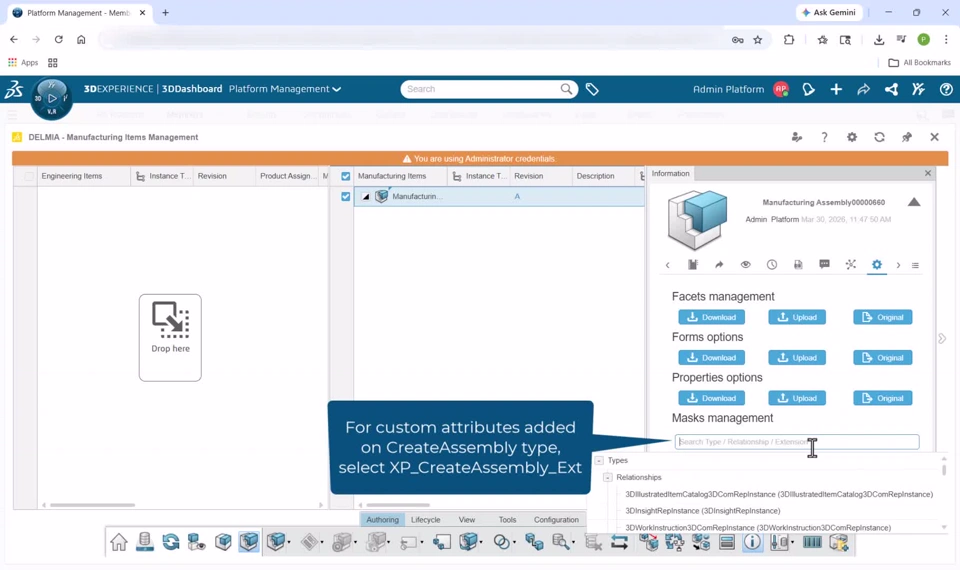Click the masks list vertical scrollbar
960x570 pixels.
click(x=943, y=470)
